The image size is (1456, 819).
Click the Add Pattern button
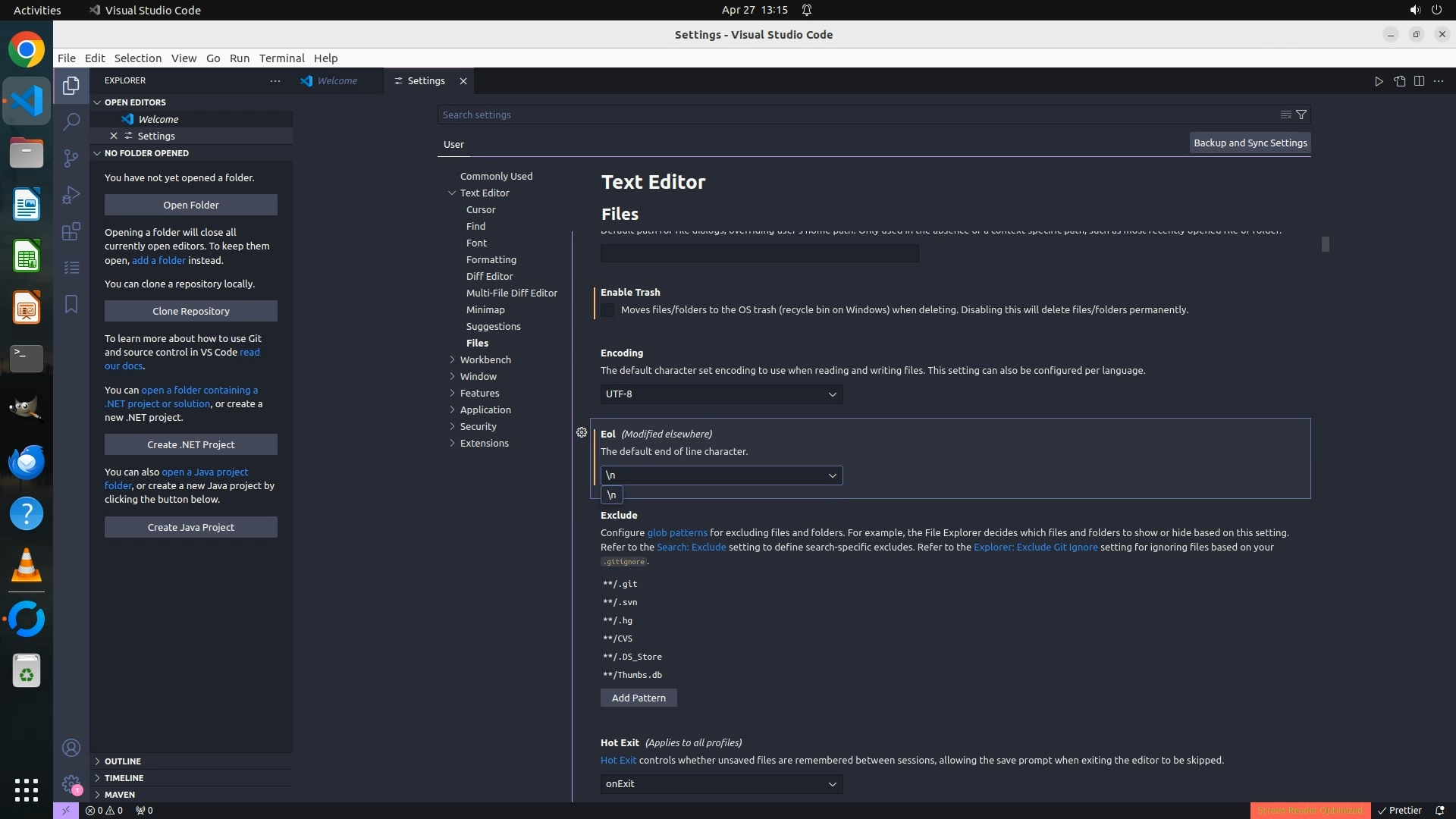pyautogui.click(x=639, y=698)
